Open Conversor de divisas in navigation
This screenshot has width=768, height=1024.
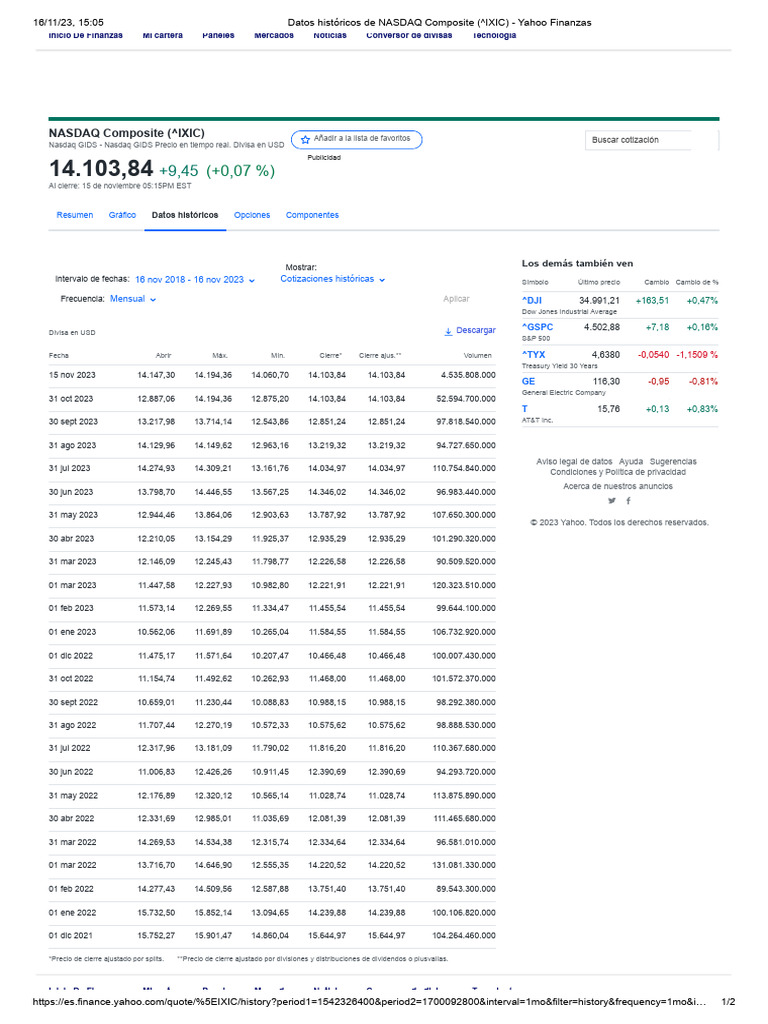409,35
